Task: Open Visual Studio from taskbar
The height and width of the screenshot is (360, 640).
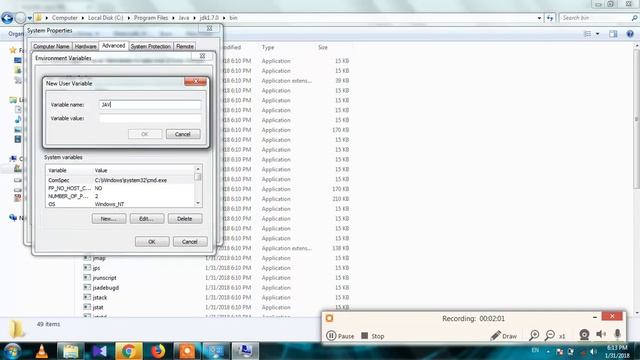Action: tap(100, 351)
